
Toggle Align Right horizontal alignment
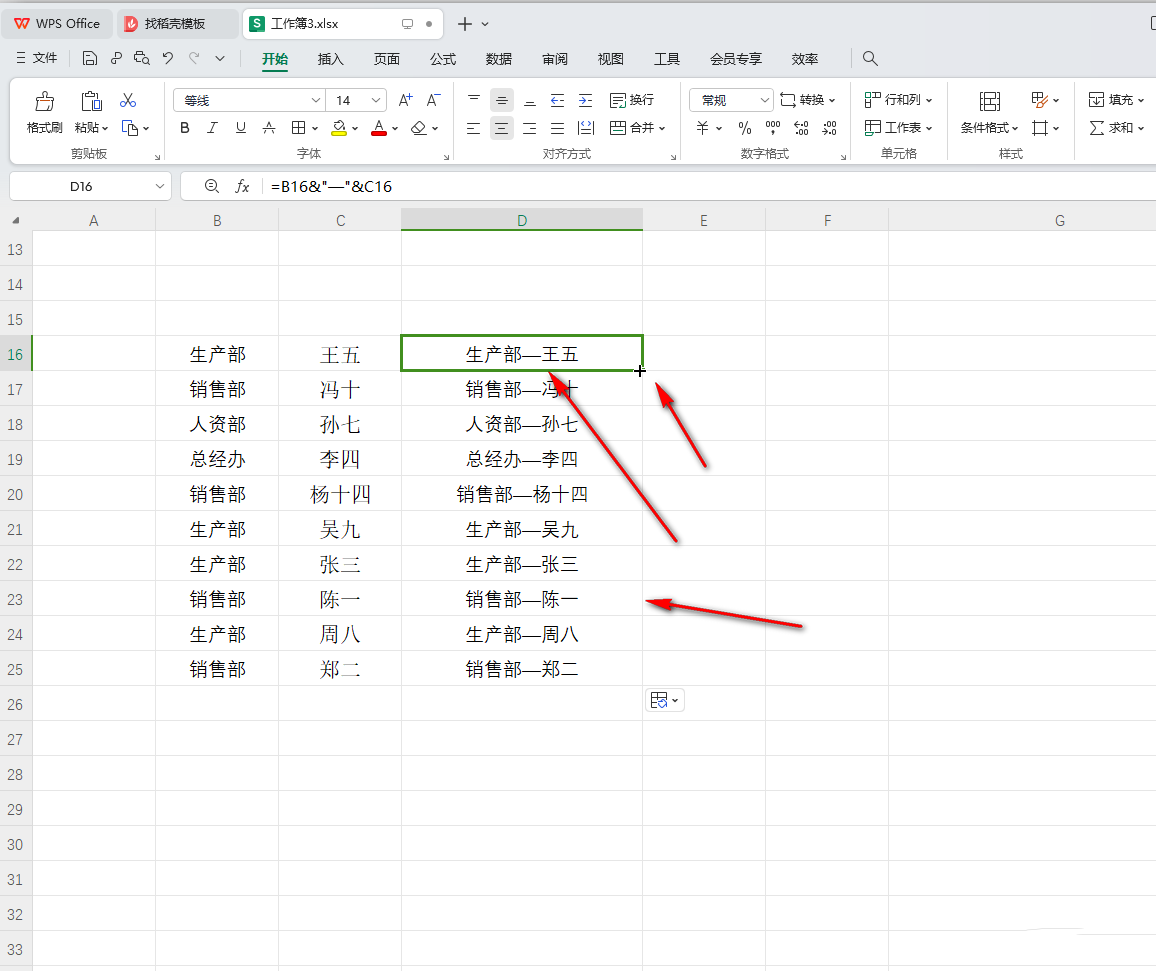[x=529, y=128]
